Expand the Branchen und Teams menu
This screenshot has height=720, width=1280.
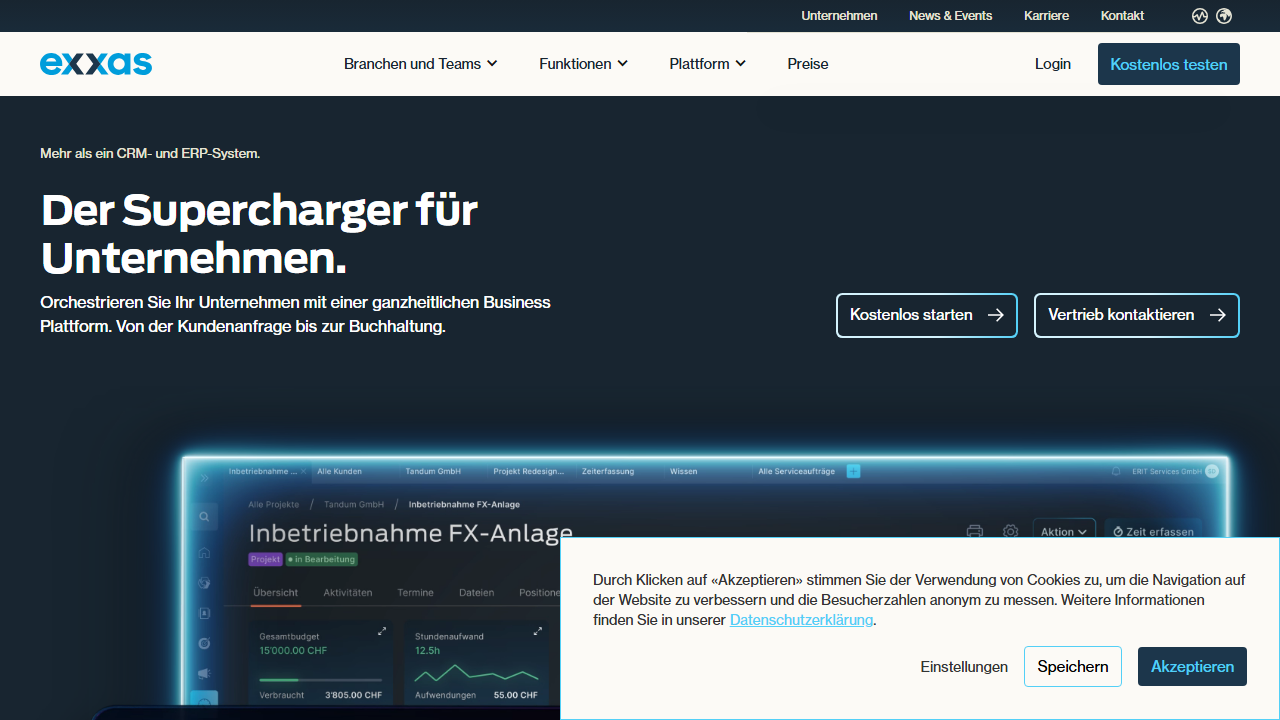tap(420, 64)
